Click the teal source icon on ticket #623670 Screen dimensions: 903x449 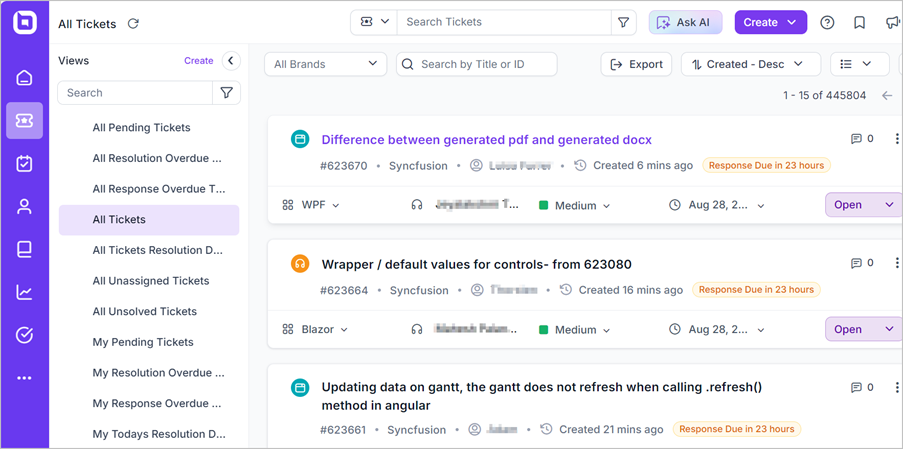299,139
